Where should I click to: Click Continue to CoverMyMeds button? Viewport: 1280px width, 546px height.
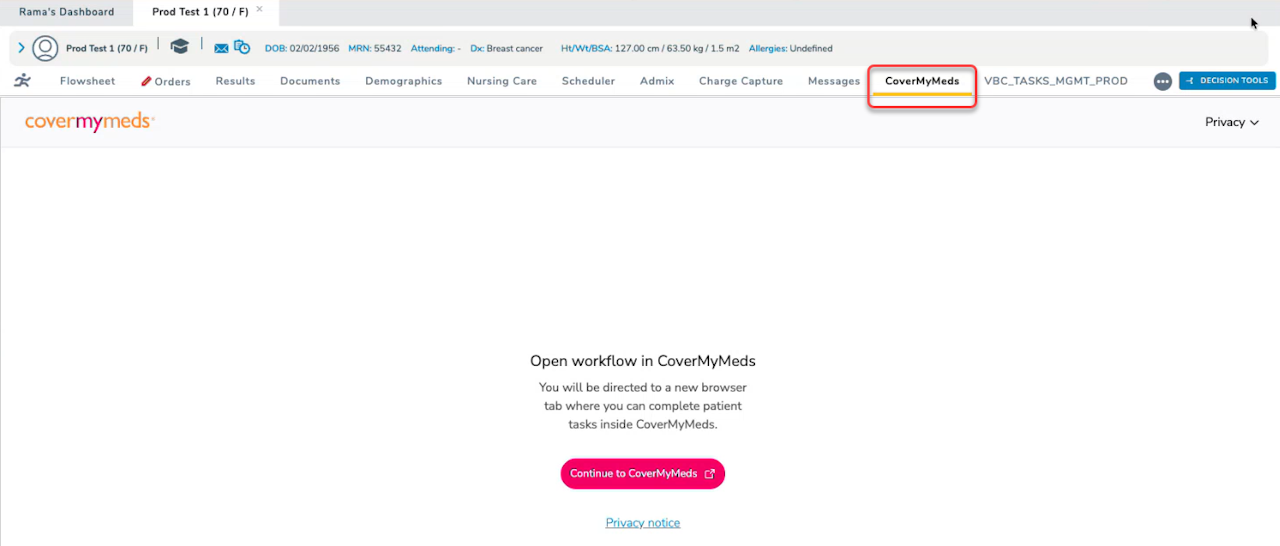[x=642, y=474]
